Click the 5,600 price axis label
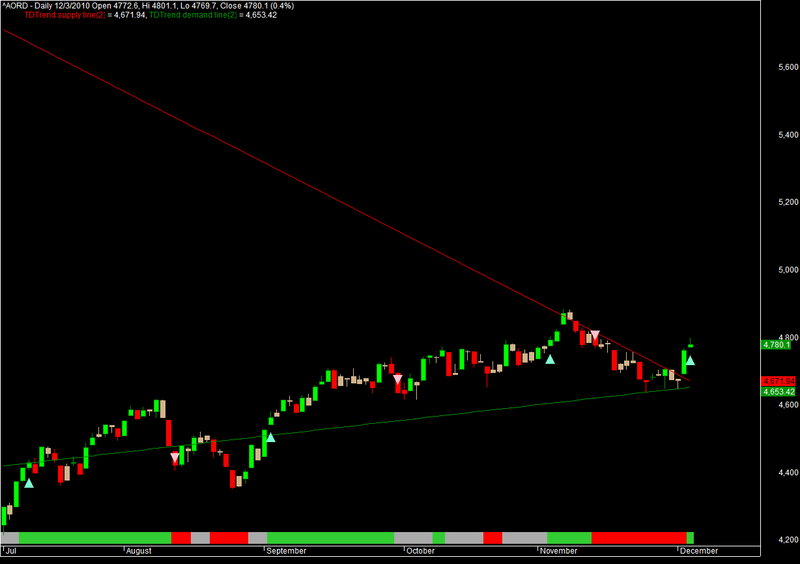The height and width of the screenshot is (564, 800). coord(788,67)
